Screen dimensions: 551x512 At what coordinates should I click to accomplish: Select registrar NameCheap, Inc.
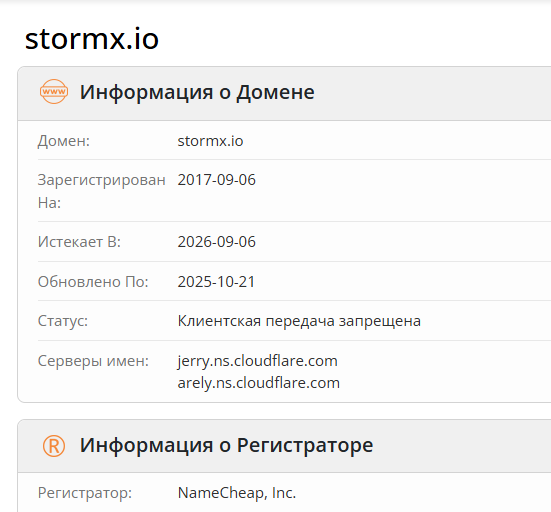point(237,493)
